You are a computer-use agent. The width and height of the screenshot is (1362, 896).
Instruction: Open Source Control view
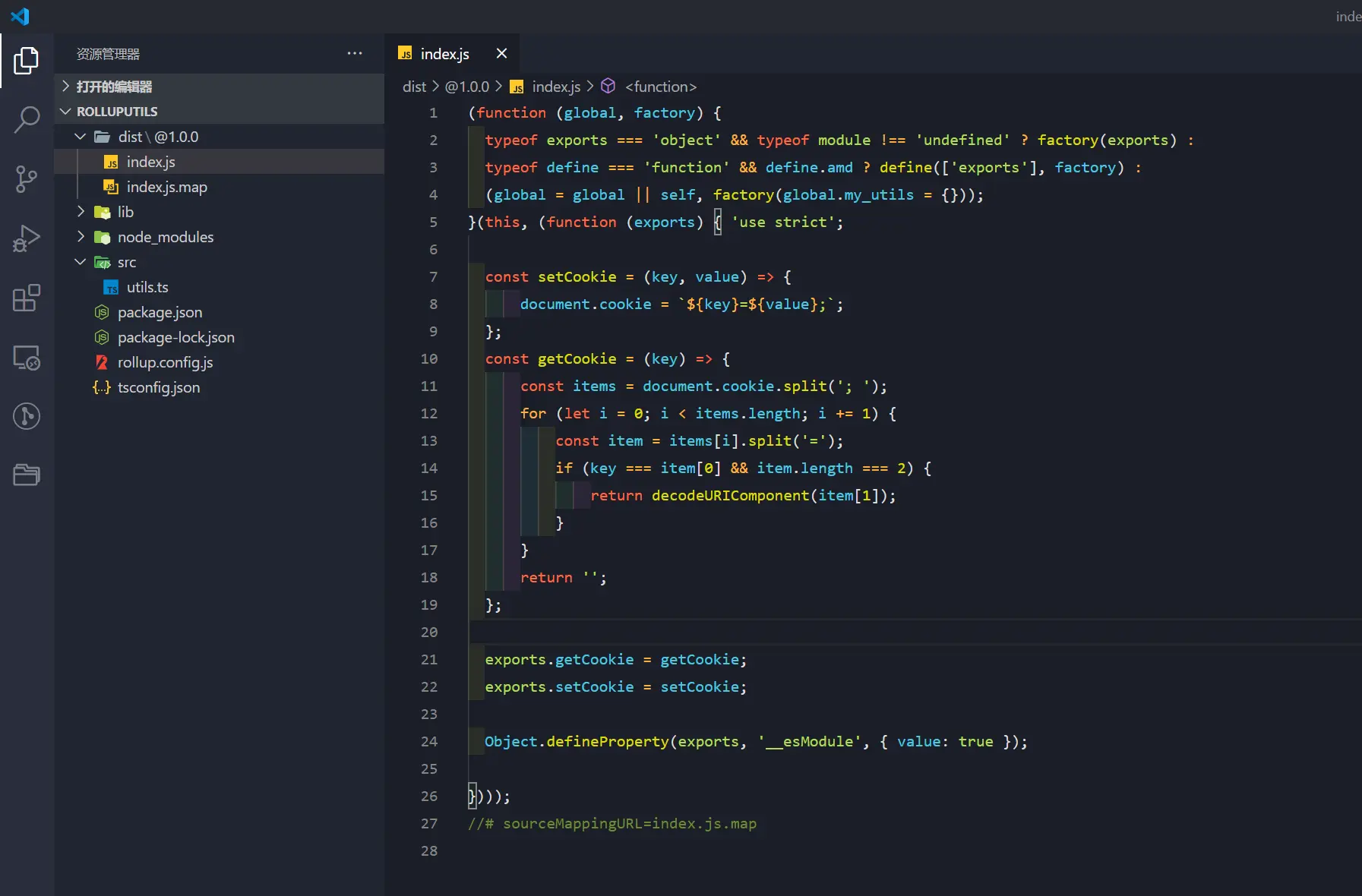click(27, 179)
